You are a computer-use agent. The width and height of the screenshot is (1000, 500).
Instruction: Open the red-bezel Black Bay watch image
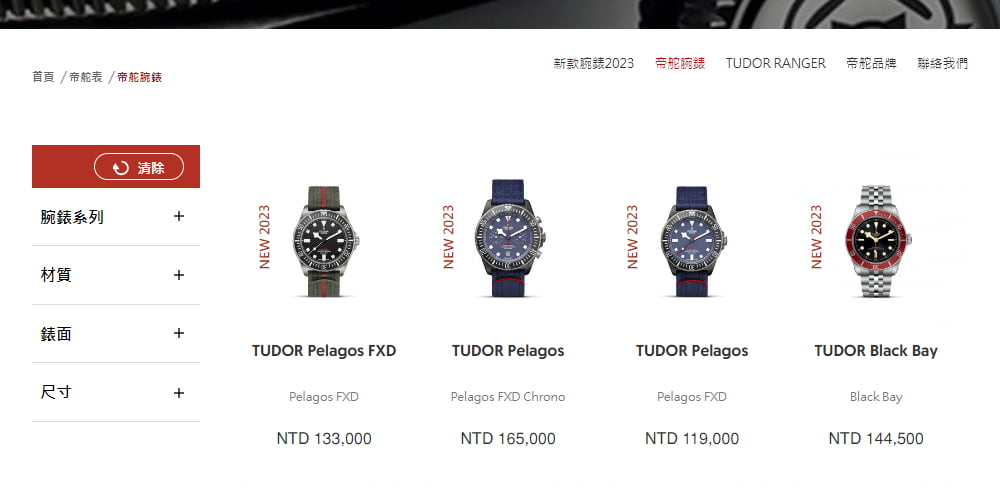pos(876,241)
